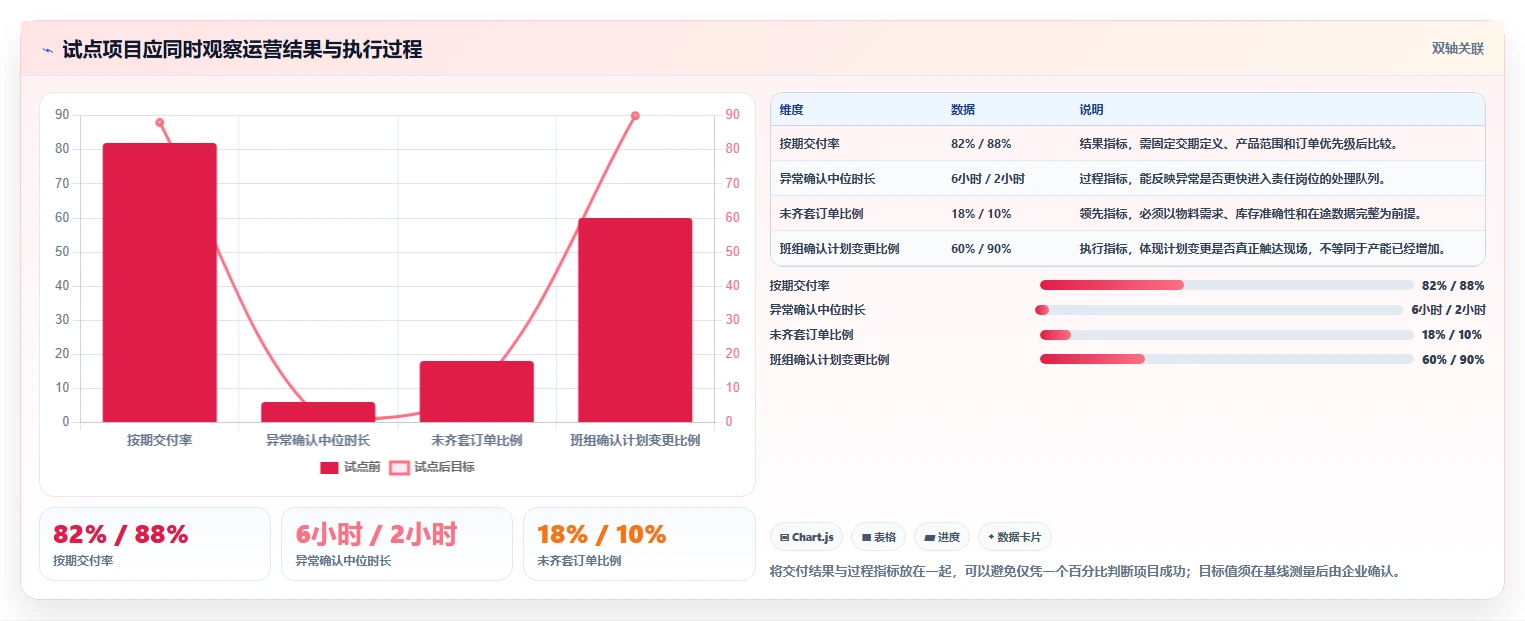
Task: Click the lightning icon beside the title
Action: point(47,50)
